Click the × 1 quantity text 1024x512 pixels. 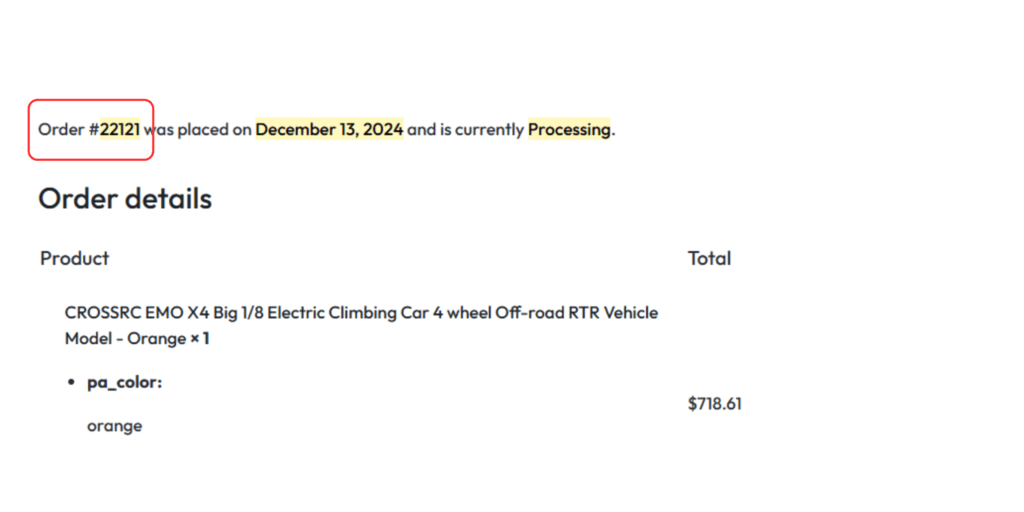[x=200, y=339]
